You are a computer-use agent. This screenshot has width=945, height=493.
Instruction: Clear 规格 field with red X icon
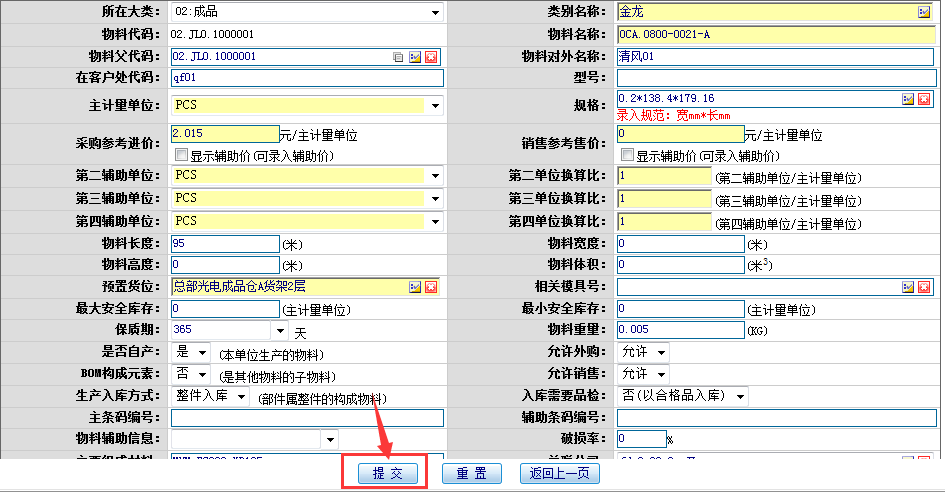pos(924,99)
